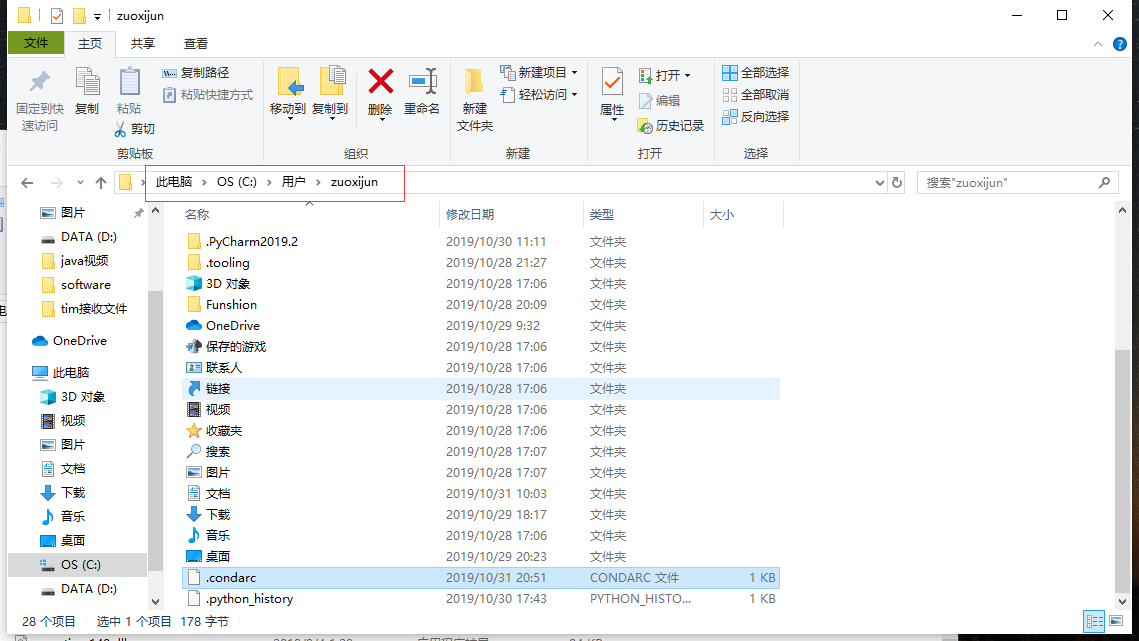Click the file list vertical scrollbar
The height and width of the screenshot is (641, 1139).
(x=1122, y=471)
